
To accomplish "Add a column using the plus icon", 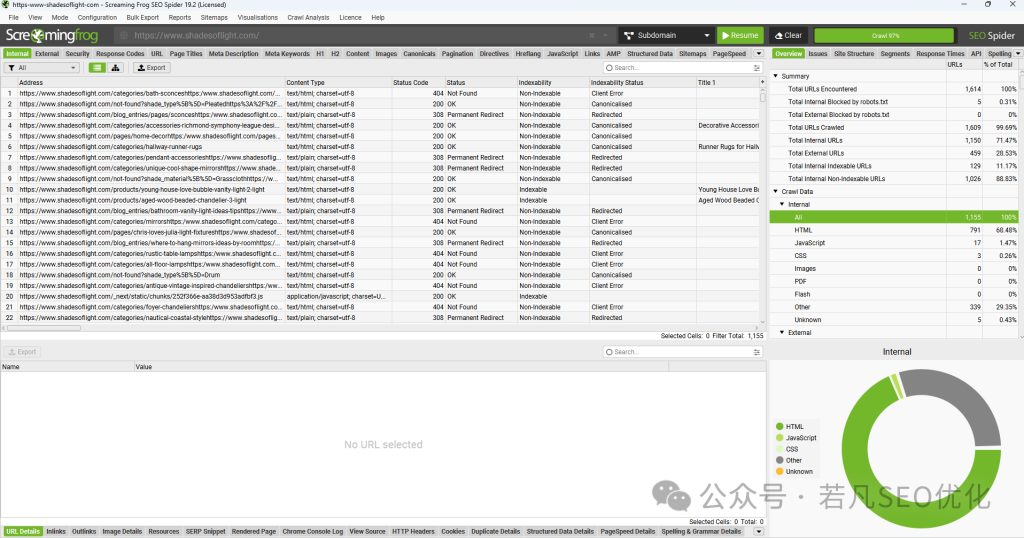I will (762, 82).
